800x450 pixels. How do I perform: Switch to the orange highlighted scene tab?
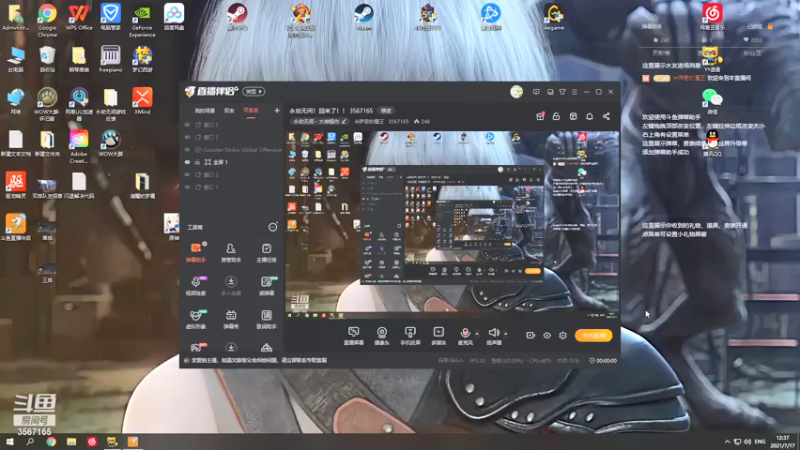(251, 110)
